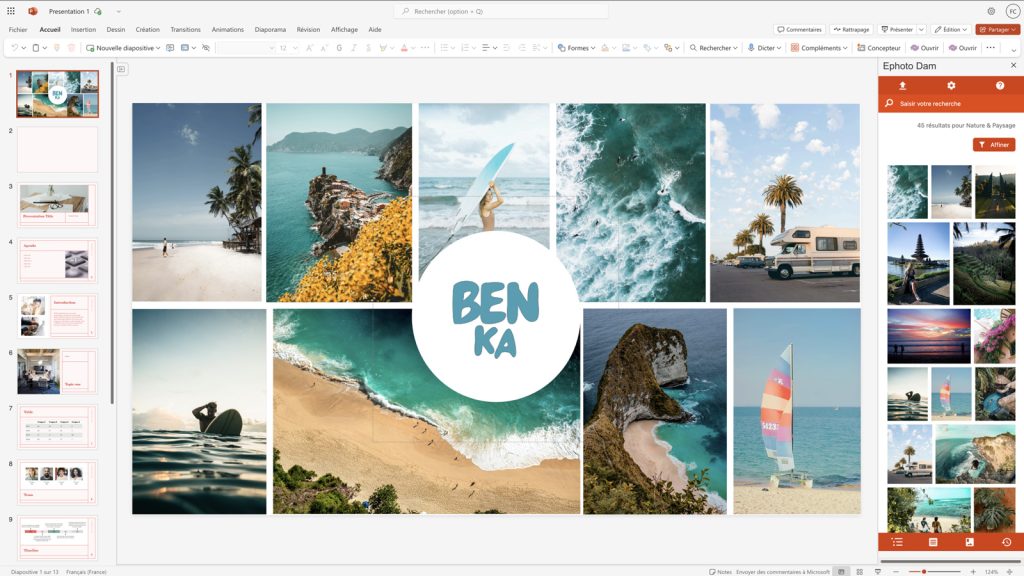Click the shape fill color icon
Viewport: 1024px width, 576px height.
pyautogui.click(x=605, y=48)
